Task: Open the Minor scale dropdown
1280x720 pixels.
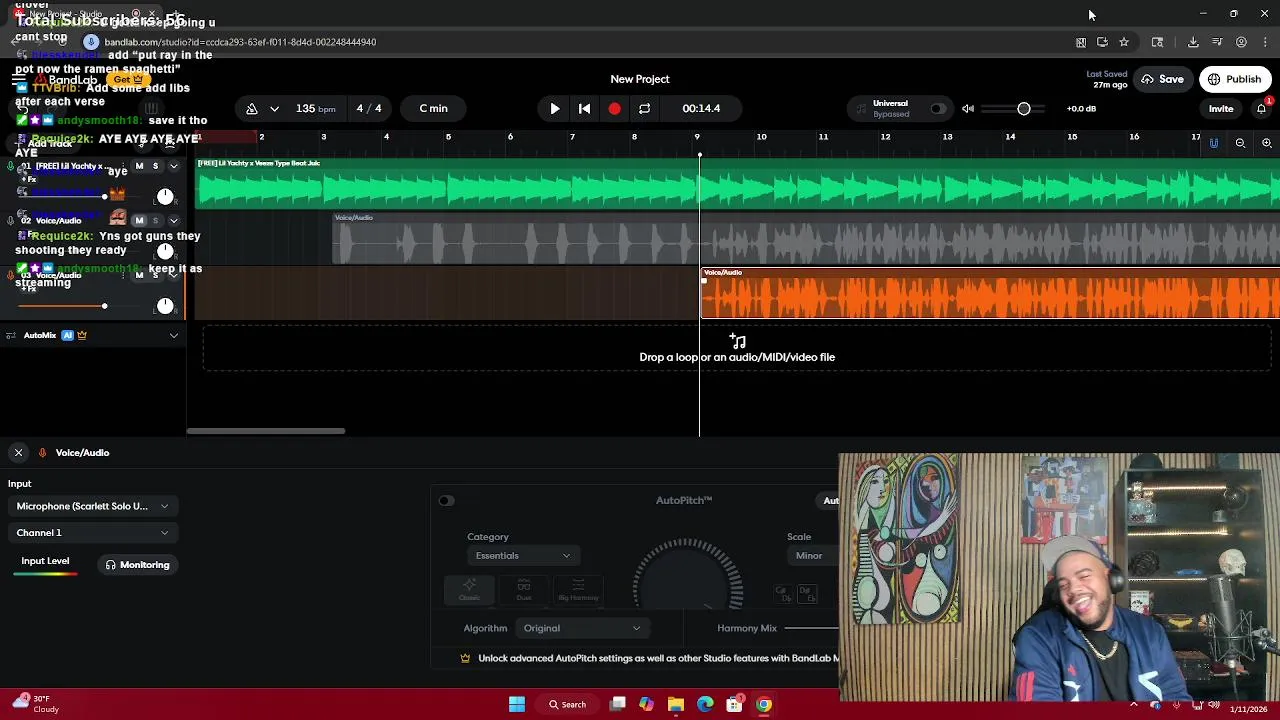Action: tap(813, 556)
